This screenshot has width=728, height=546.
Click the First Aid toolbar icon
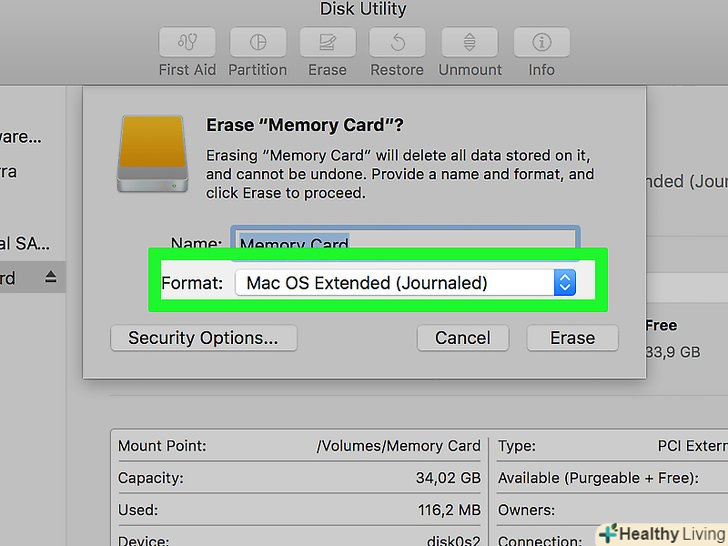[x=187, y=44]
